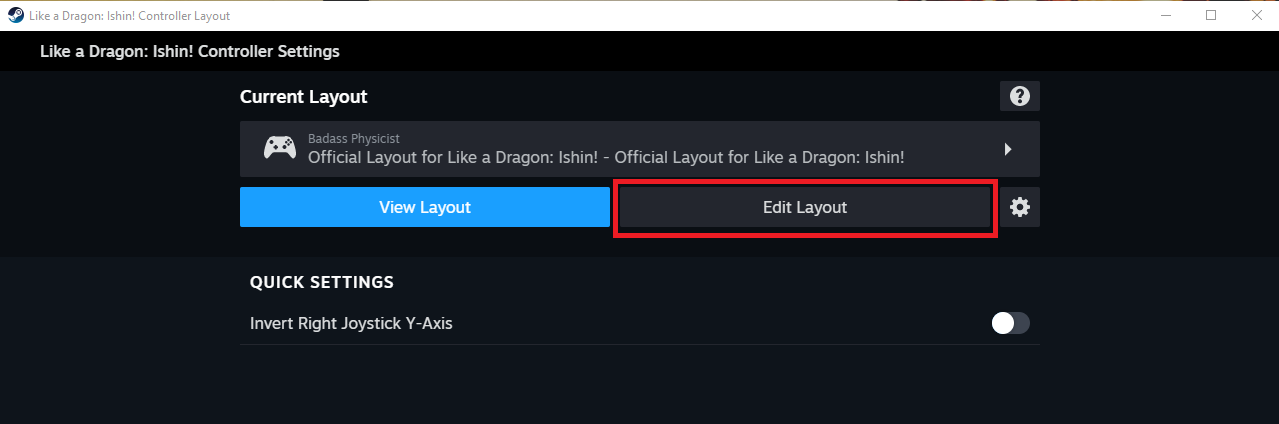Viewport: 1279px width, 424px height.
Task: Click the Badass Physicist author name
Action: tap(354, 138)
